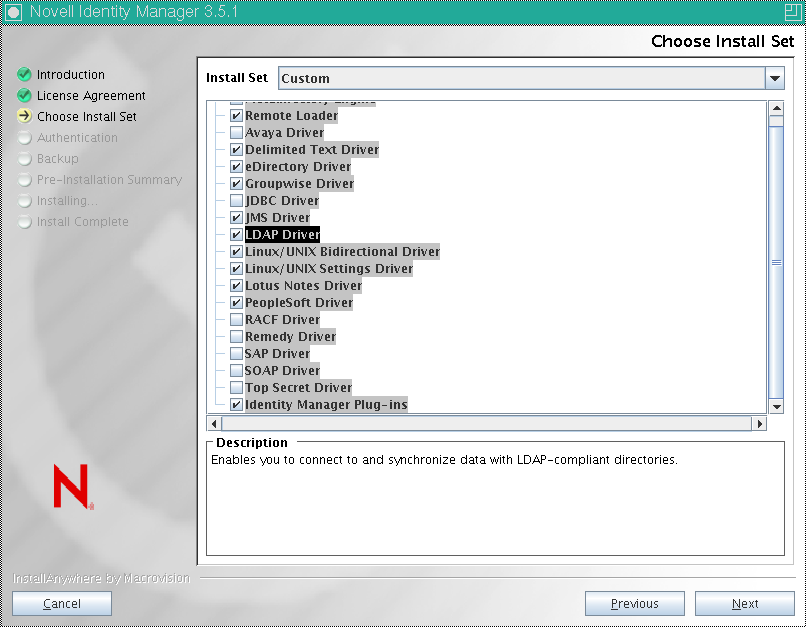Uncheck Identity Manager Plug-ins
This screenshot has width=806, height=627.
[x=236, y=404]
